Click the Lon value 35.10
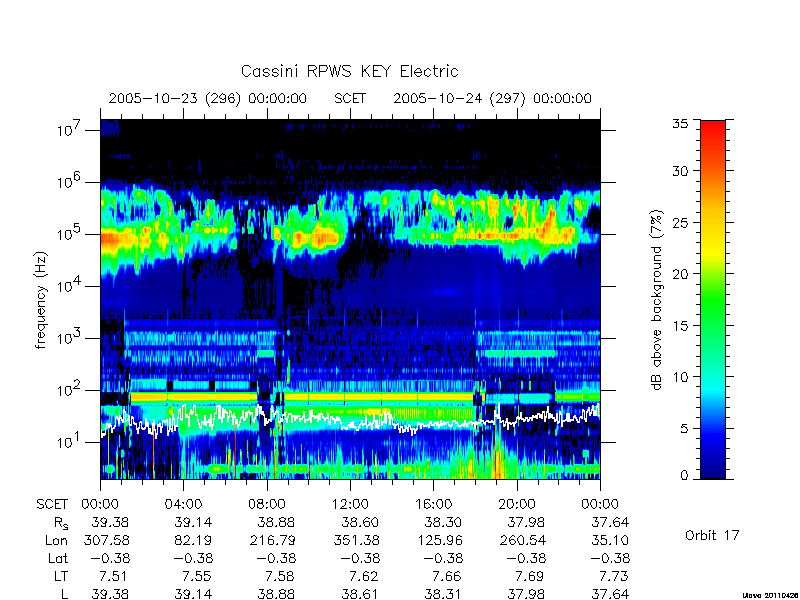This screenshot has height=600, width=800. pyautogui.click(x=610, y=540)
